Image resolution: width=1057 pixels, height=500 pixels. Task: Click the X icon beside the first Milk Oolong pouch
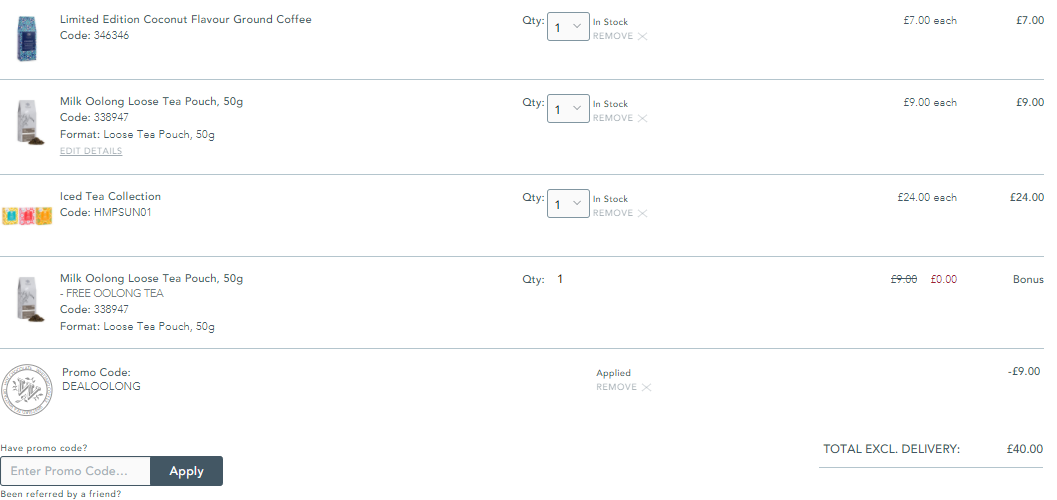(642, 118)
